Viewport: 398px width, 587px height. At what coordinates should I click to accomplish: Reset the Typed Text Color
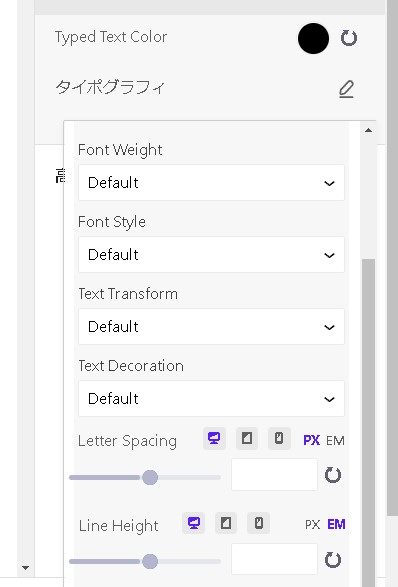[349, 38]
